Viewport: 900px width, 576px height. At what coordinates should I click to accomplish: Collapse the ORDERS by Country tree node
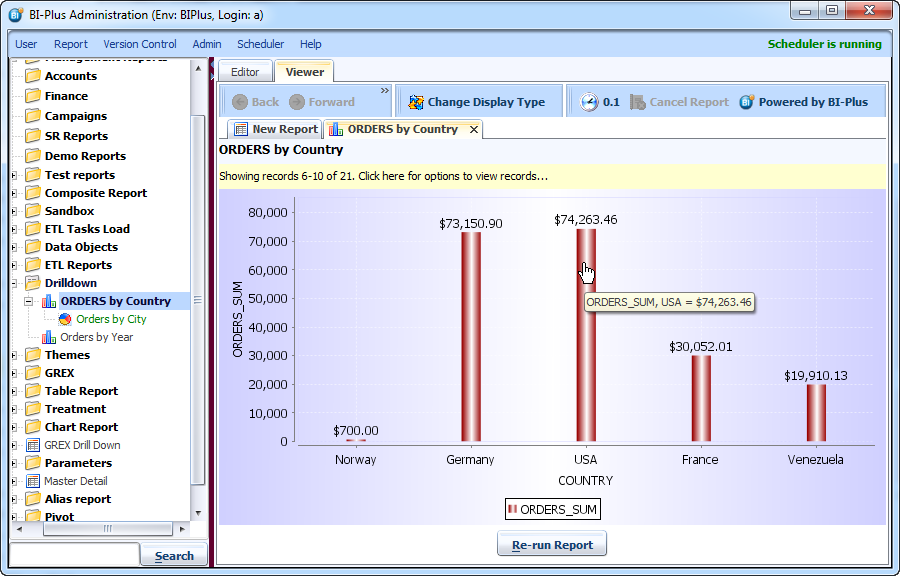click(x=29, y=301)
